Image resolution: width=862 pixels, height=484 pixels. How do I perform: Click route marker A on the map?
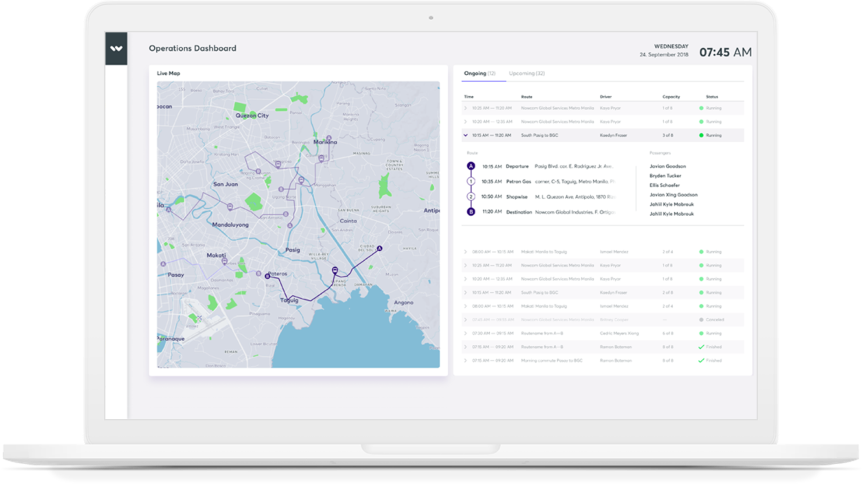(x=379, y=248)
